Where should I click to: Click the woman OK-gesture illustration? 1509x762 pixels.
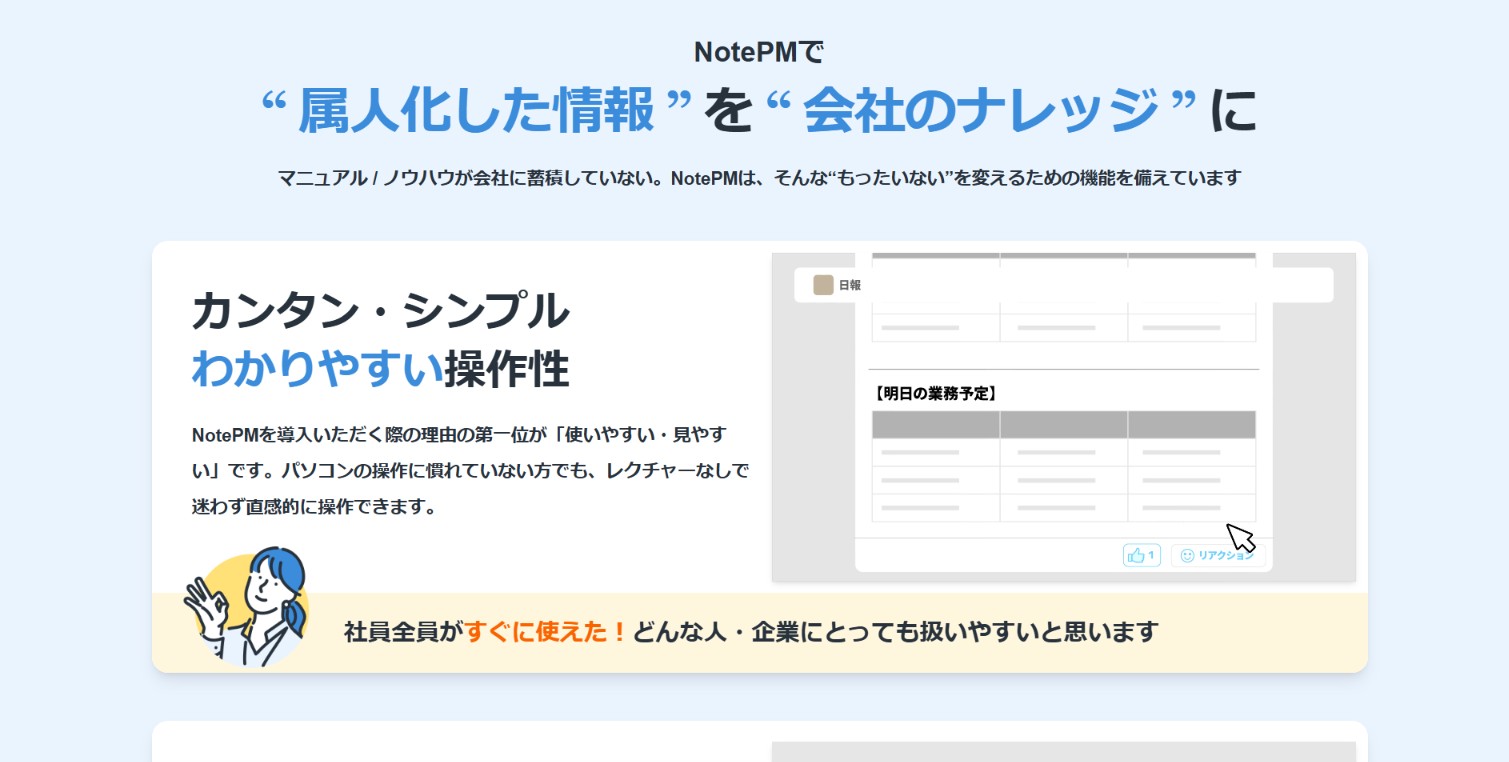247,607
